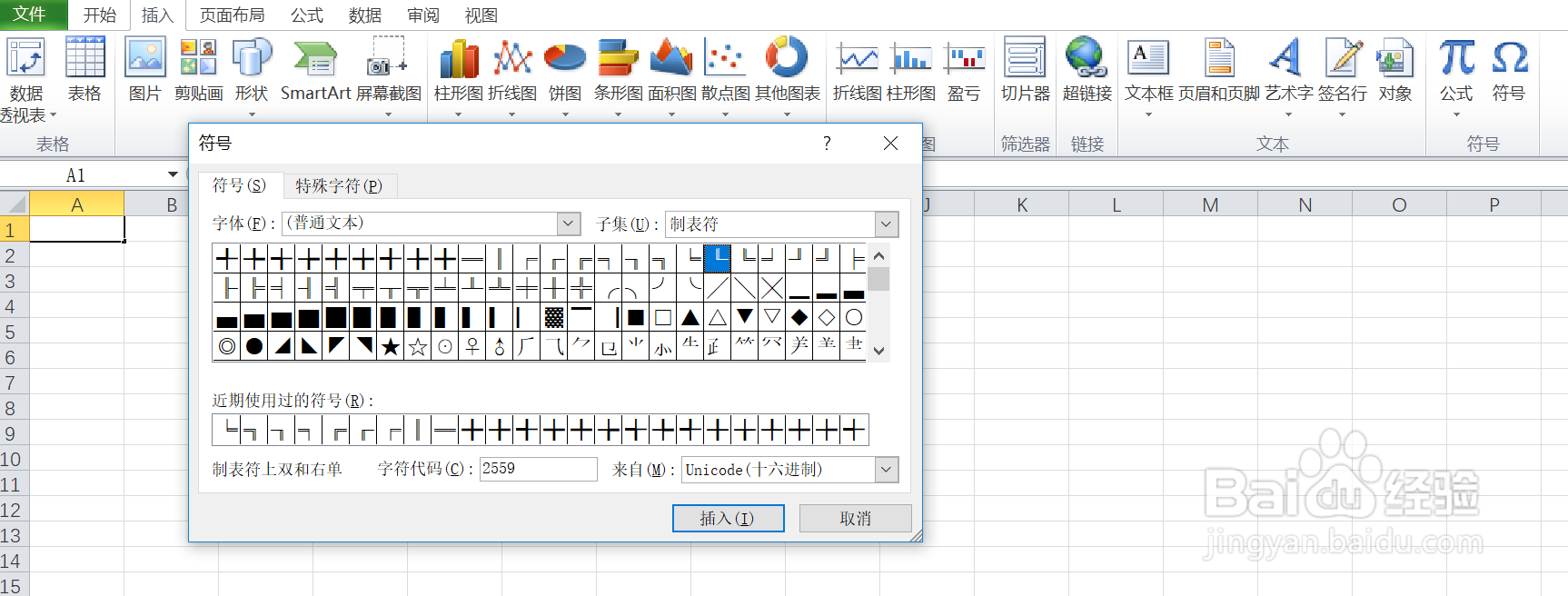Image resolution: width=1568 pixels, height=596 pixels.
Task: Switch to the 开始 ribbon tab
Action: 100,15
